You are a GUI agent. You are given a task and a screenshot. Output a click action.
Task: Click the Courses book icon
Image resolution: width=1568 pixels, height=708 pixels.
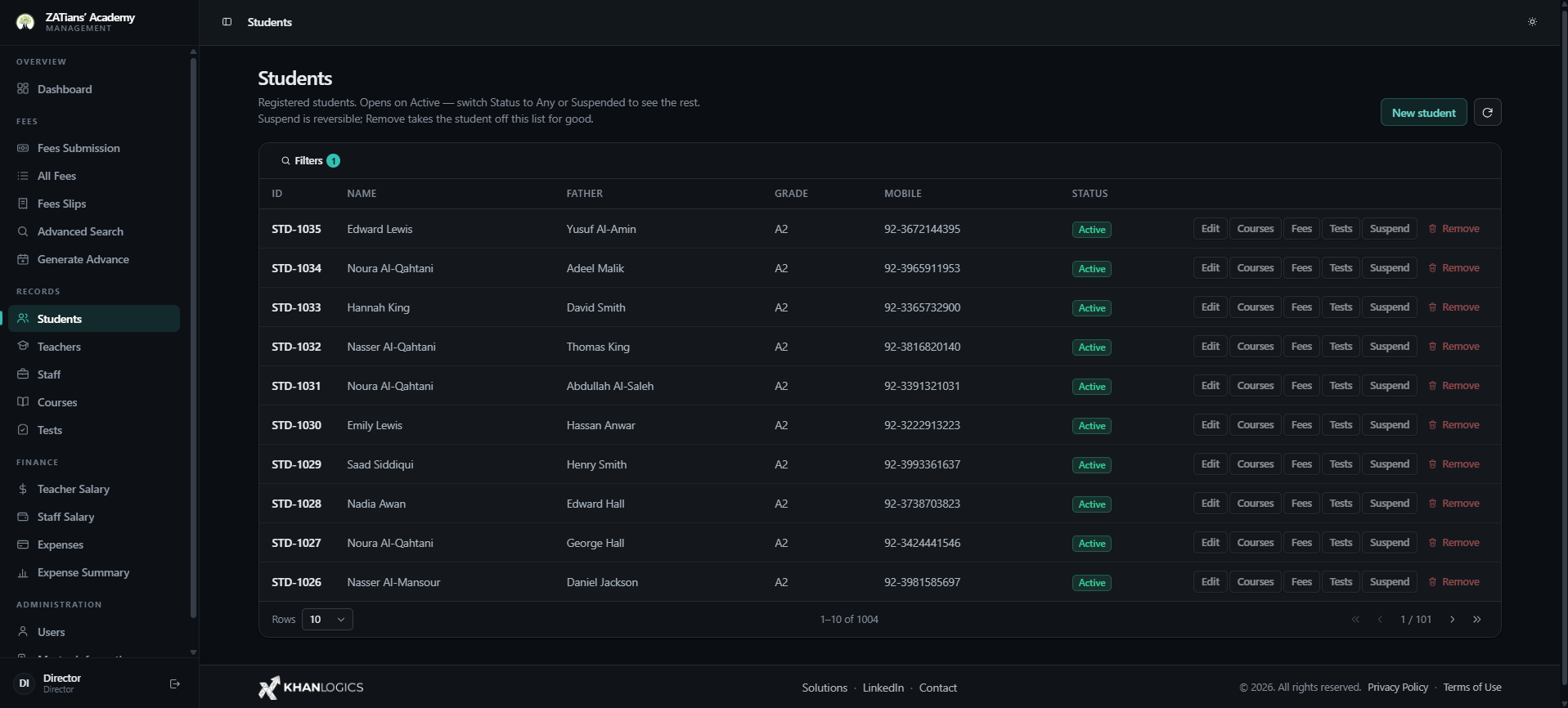tap(23, 402)
